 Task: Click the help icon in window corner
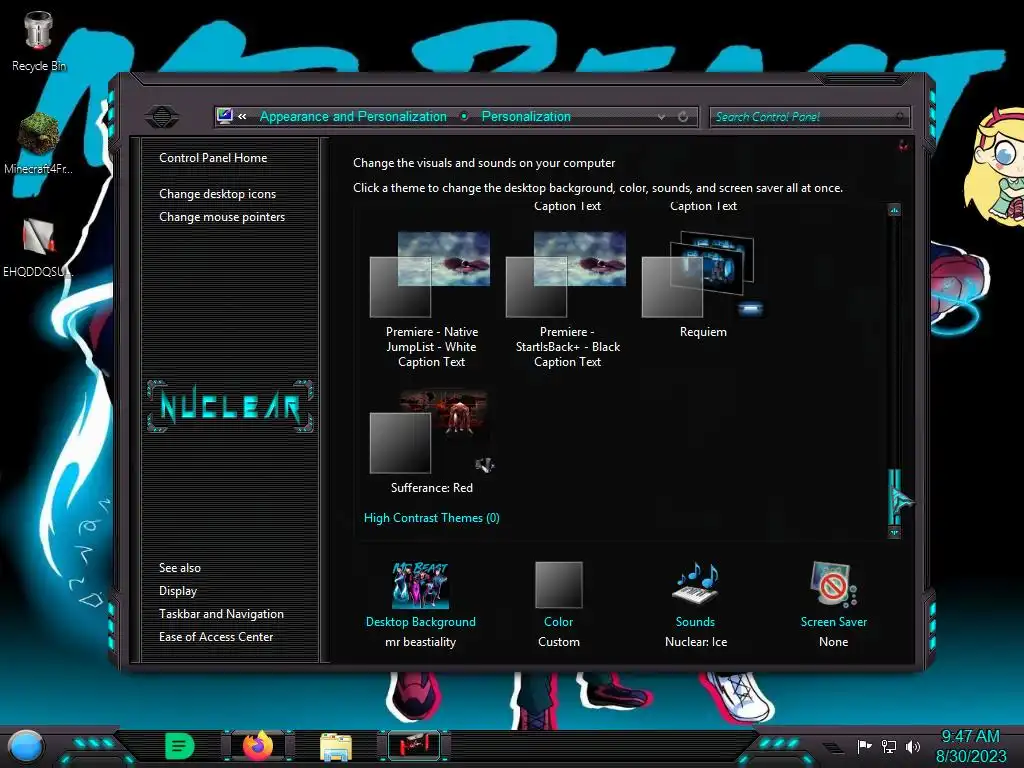903,145
